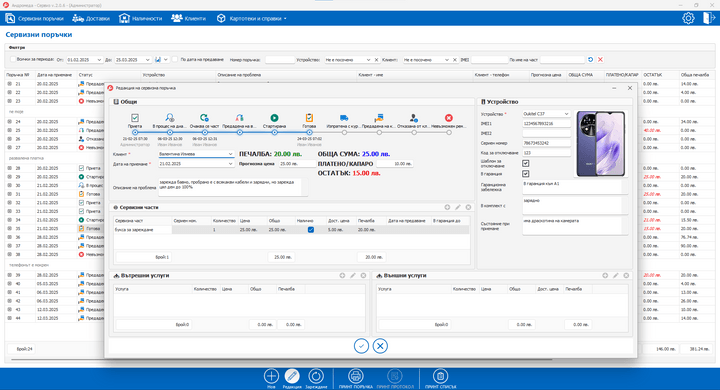The height and width of the screenshot is (390, 720).
Task: Toggle Налично checkbox for charging port part
Action: tap(311, 230)
